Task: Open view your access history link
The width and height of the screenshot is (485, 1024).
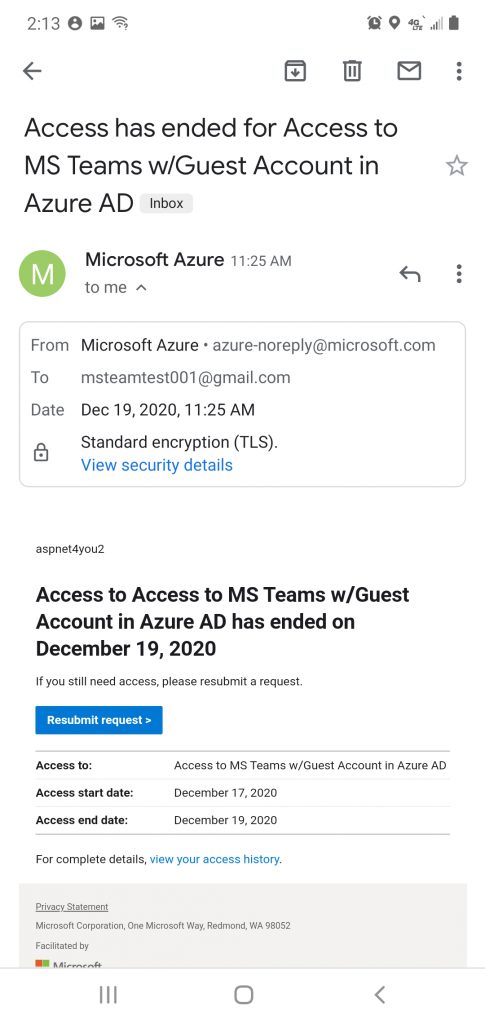Action: [x=215, y=859]
